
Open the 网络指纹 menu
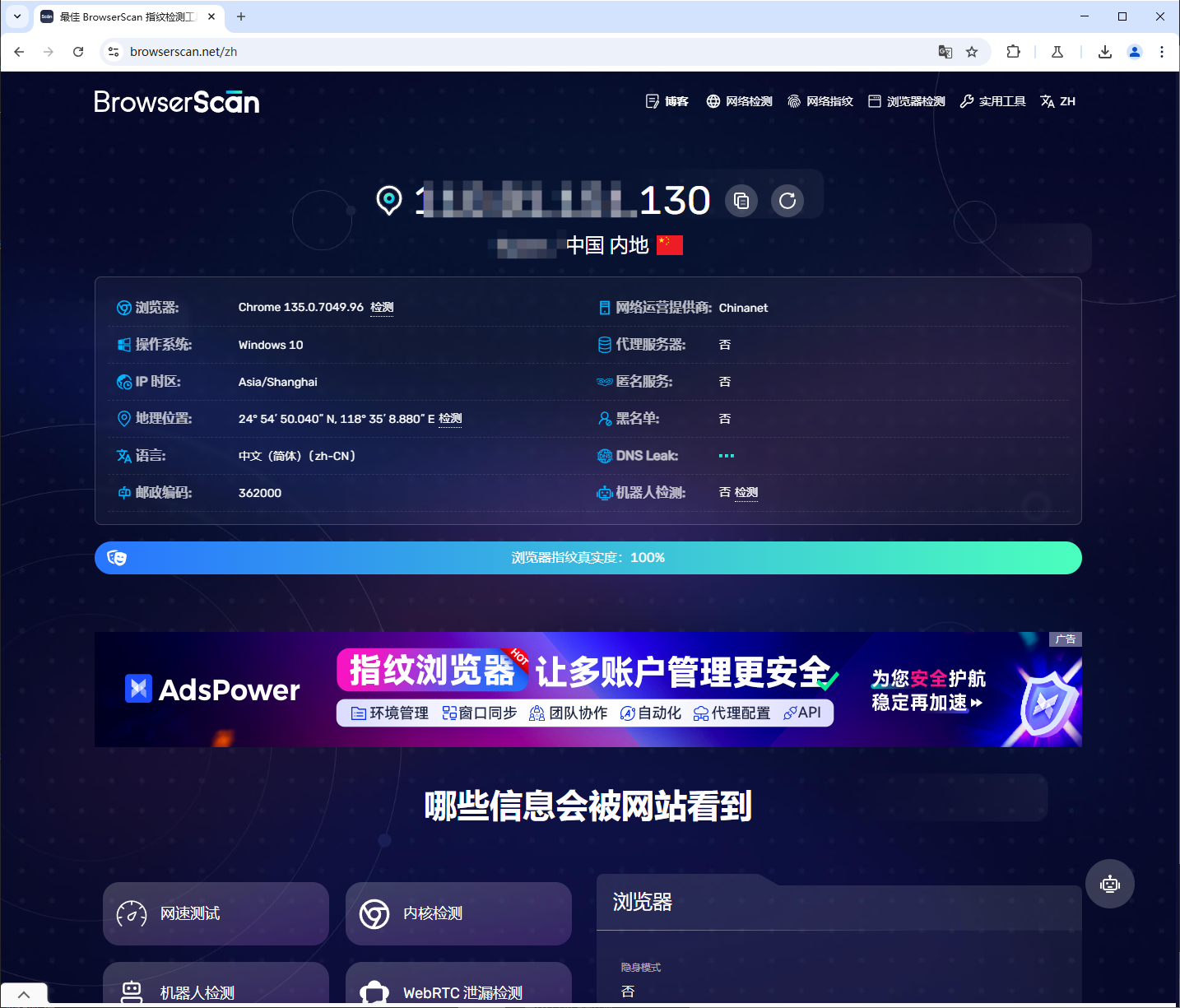pos(820,101)
